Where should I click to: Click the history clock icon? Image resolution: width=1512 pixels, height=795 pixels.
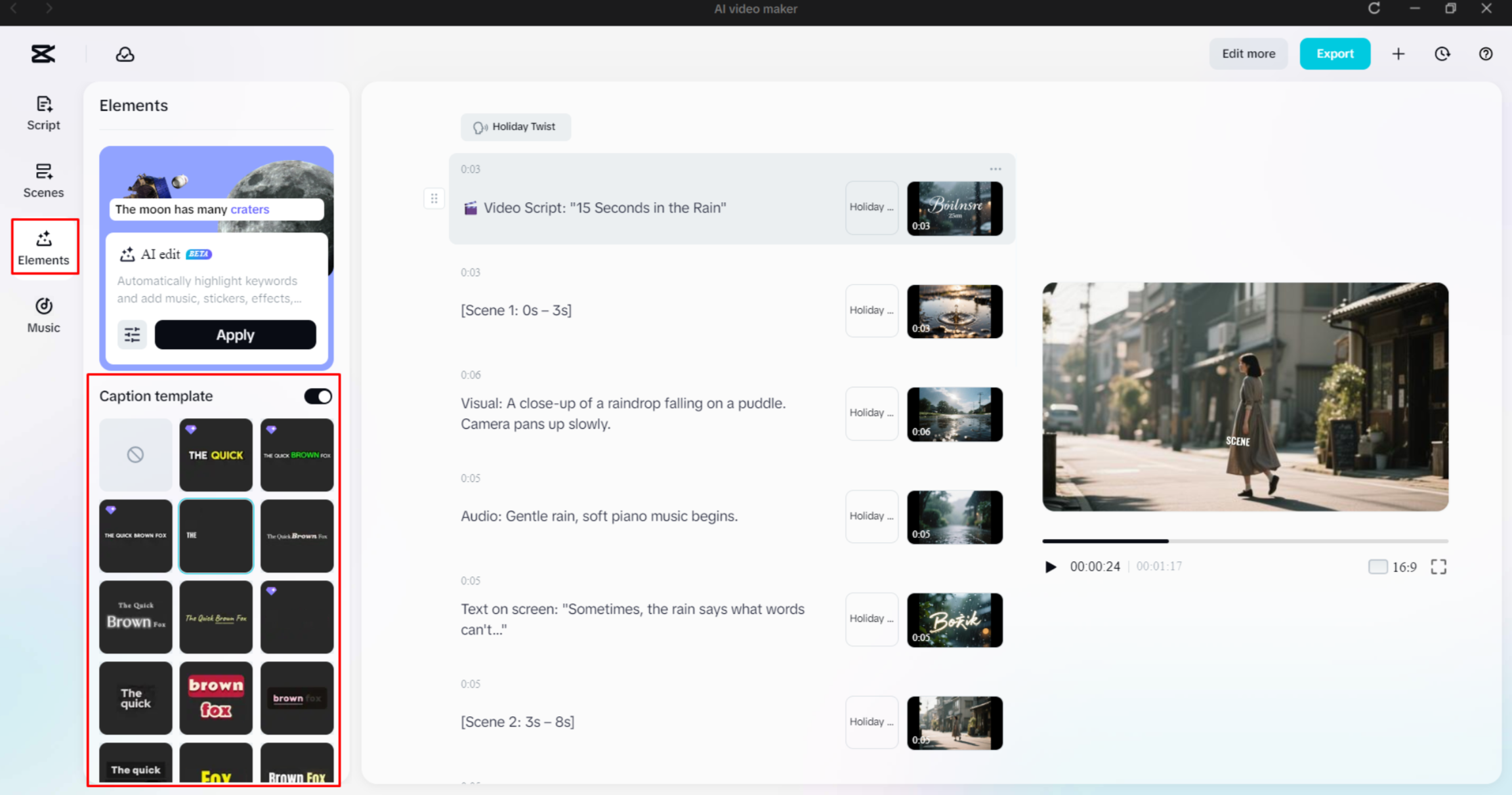tap(1442, 54)
